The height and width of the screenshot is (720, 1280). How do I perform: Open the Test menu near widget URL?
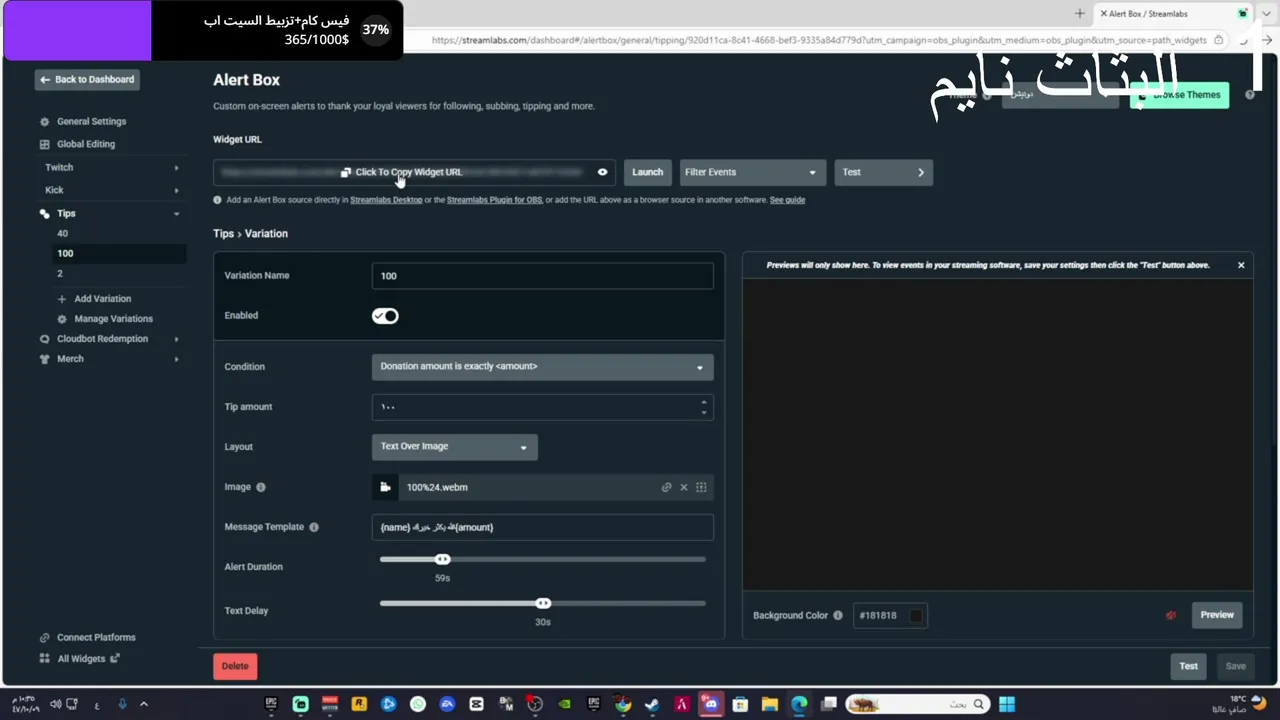click(884, 172)
